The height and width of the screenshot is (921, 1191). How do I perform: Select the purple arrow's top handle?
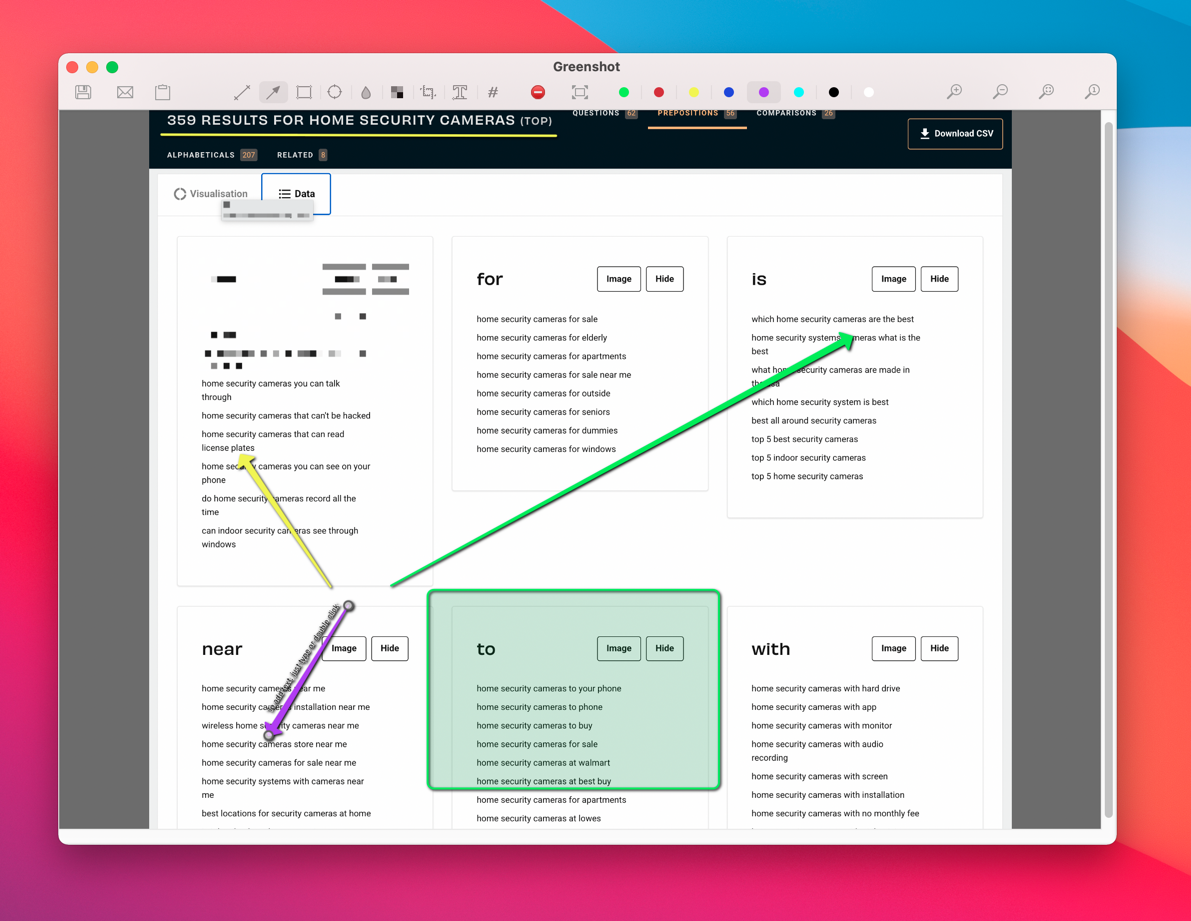(349, 606)
